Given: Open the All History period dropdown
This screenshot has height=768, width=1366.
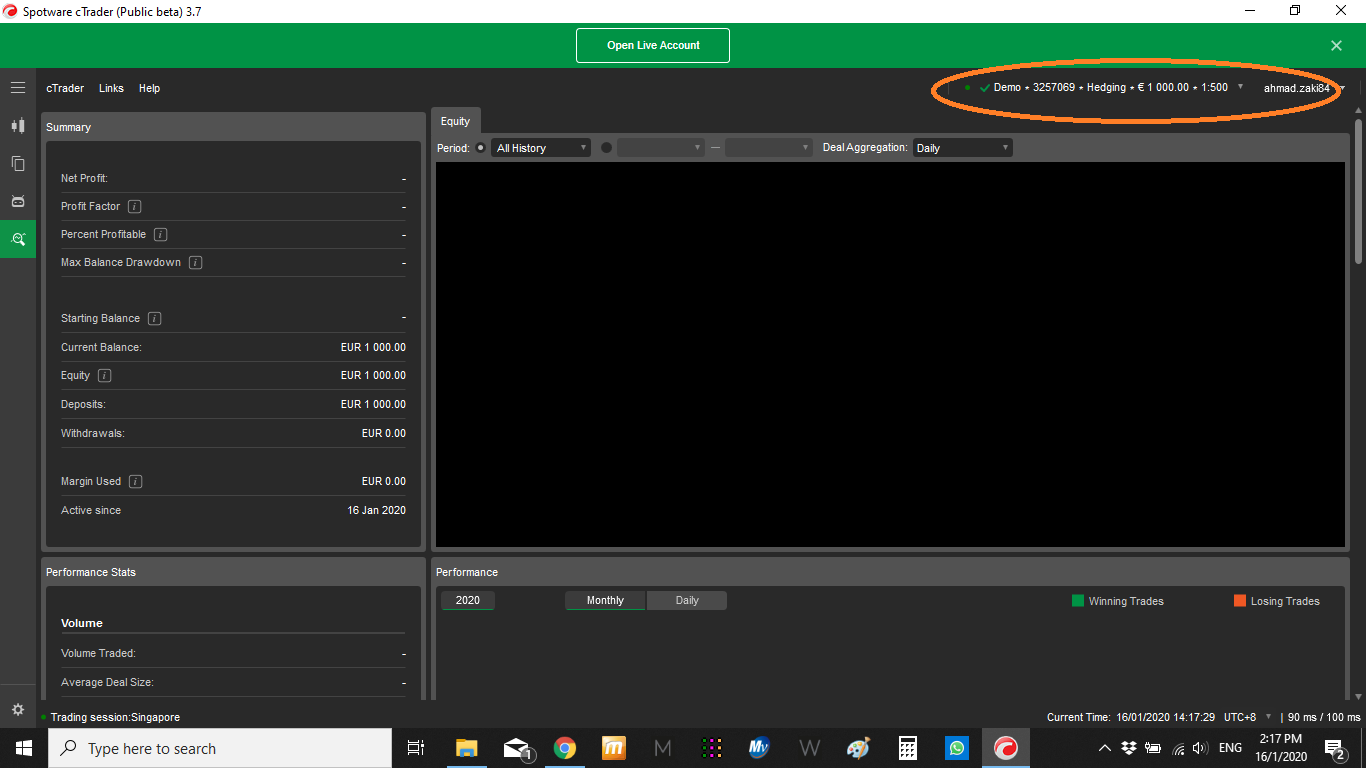Looking at the screenshot, I should click(x=541, y=147).
